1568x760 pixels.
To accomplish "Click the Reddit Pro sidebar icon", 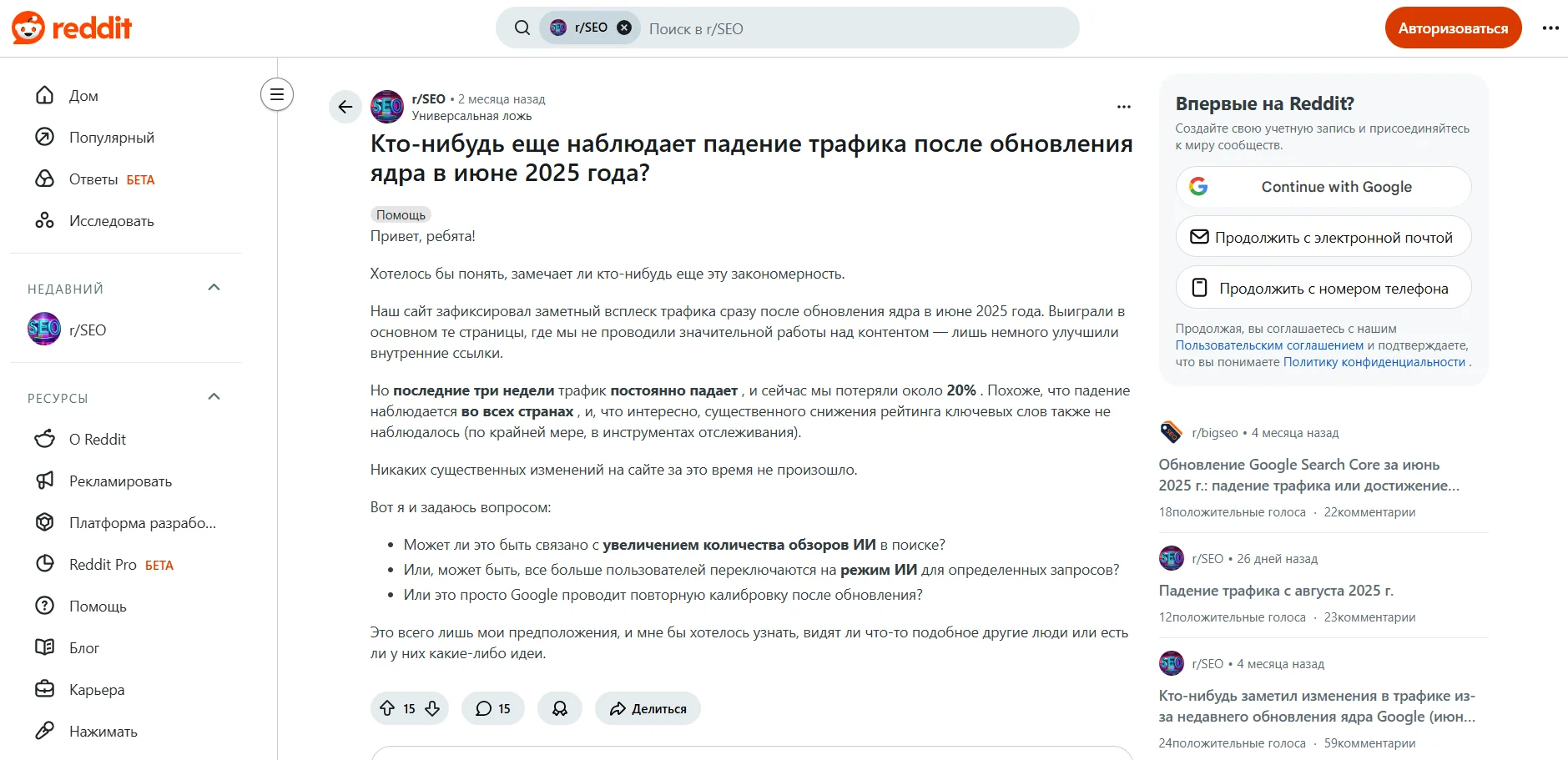I will tap(44, 564).
